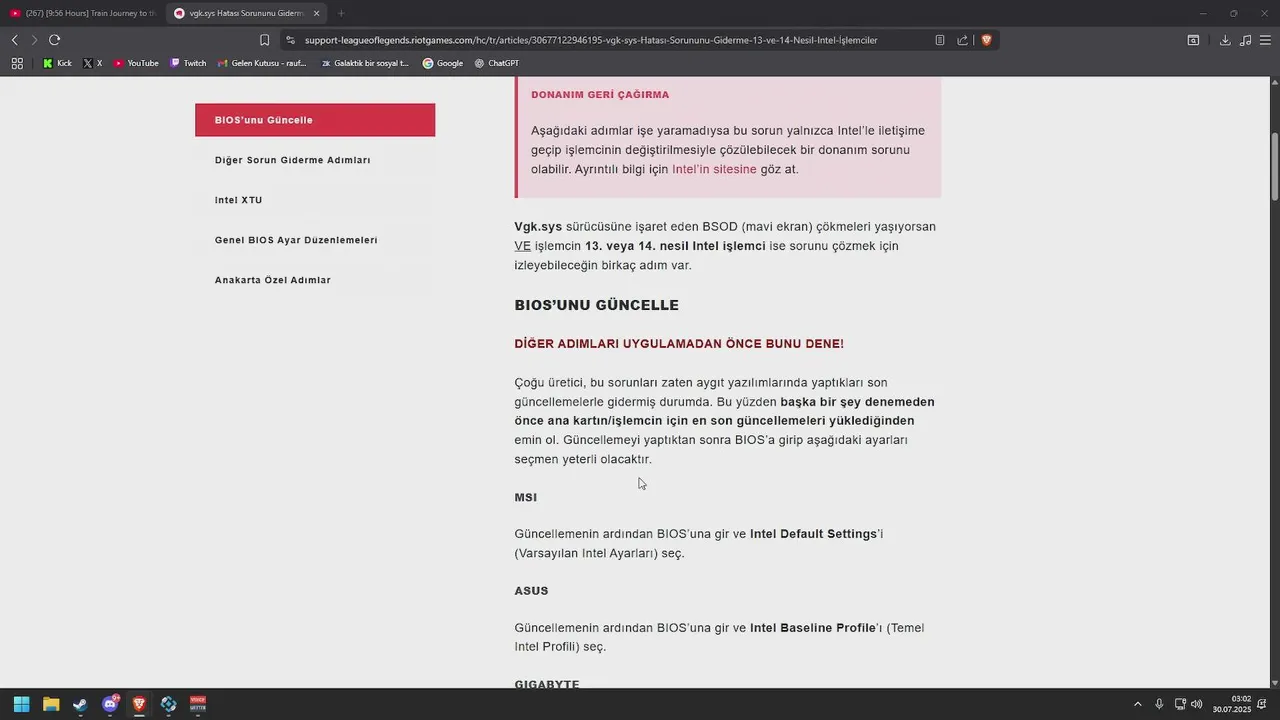
Task: Click the MSI subheading
Action: pos(526,497)
